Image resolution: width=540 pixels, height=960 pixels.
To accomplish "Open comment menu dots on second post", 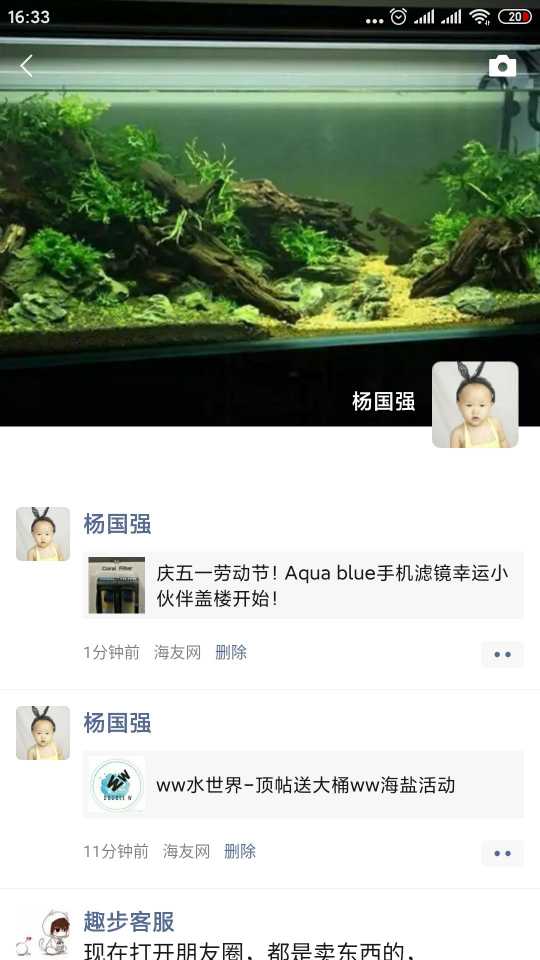I will (502, 853).
